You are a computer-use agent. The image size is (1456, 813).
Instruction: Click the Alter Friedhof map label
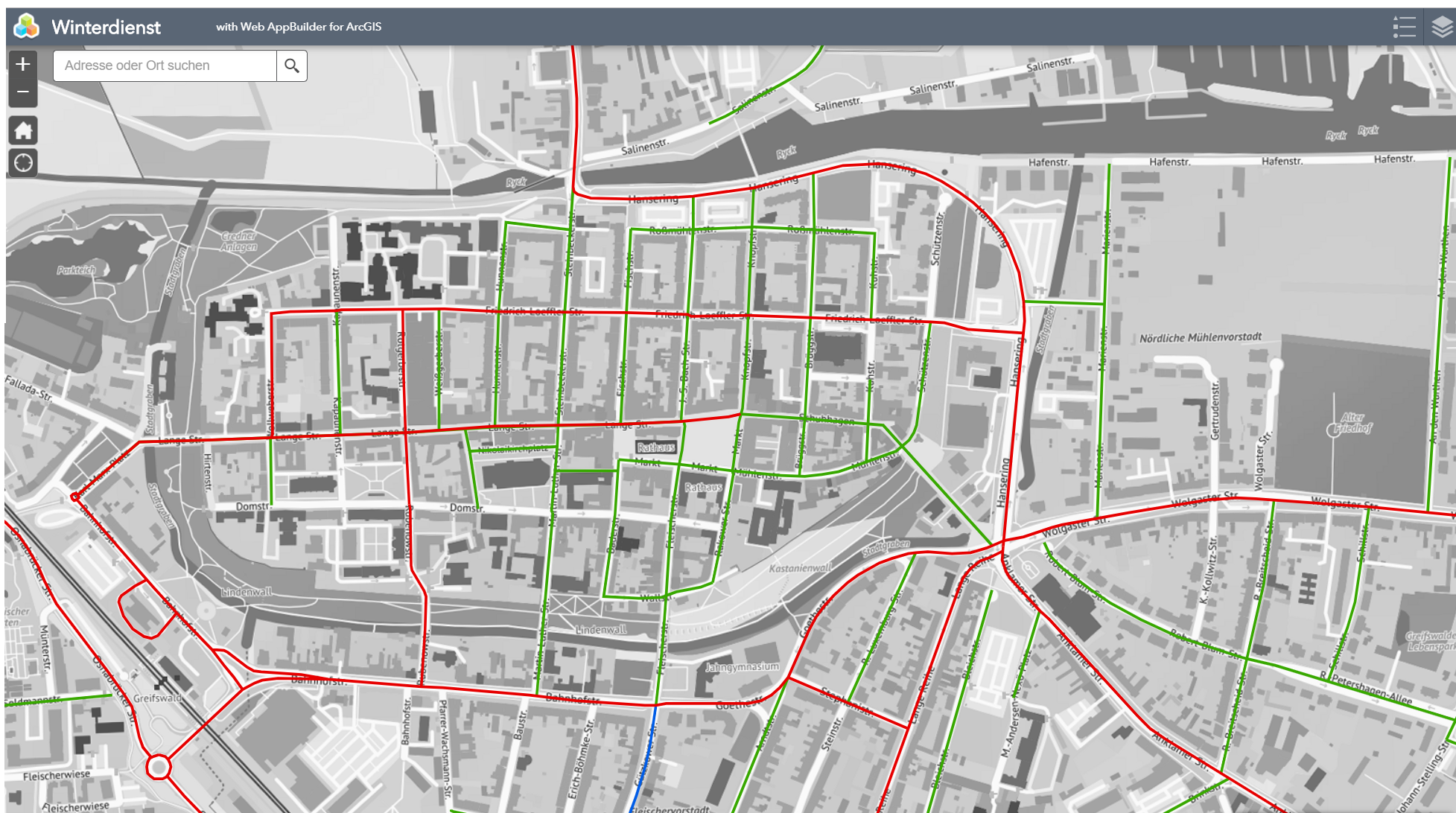point(1352,423)
